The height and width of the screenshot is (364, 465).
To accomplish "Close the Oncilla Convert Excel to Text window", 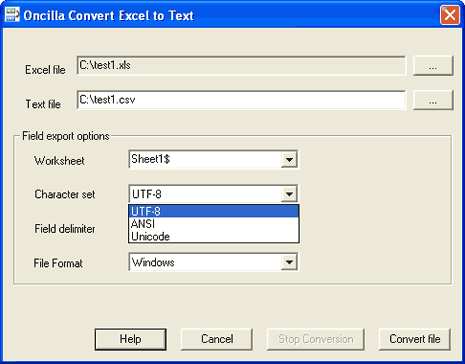I will 450,15.
